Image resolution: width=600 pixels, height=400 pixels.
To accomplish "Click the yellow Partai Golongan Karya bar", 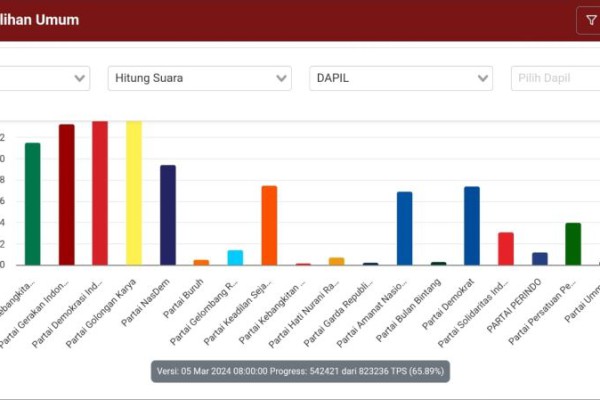I will click(134, 193).
